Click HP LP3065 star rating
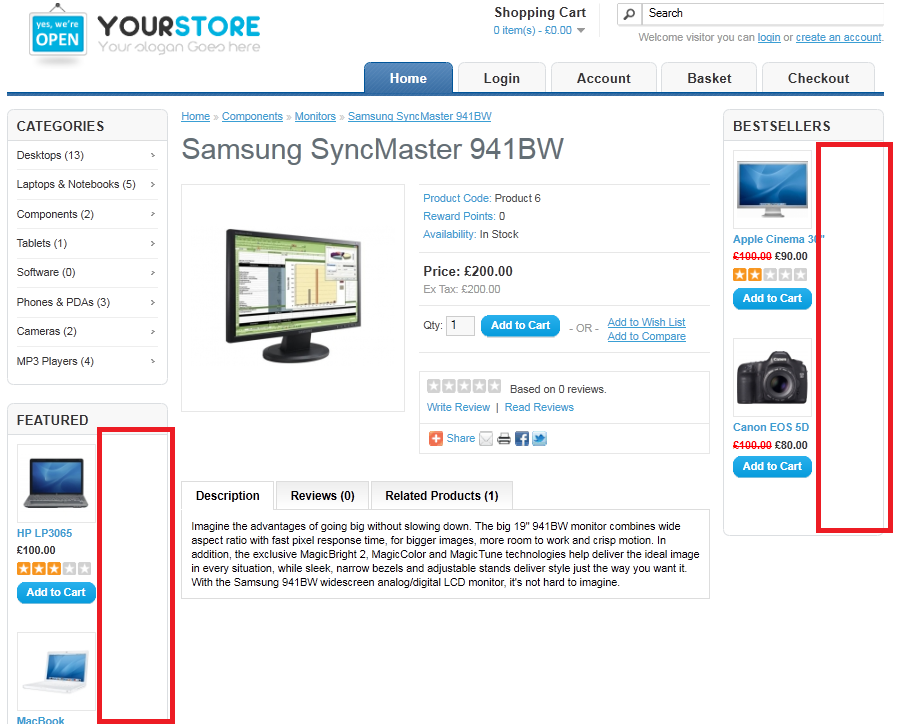 (x=54, y=568)
